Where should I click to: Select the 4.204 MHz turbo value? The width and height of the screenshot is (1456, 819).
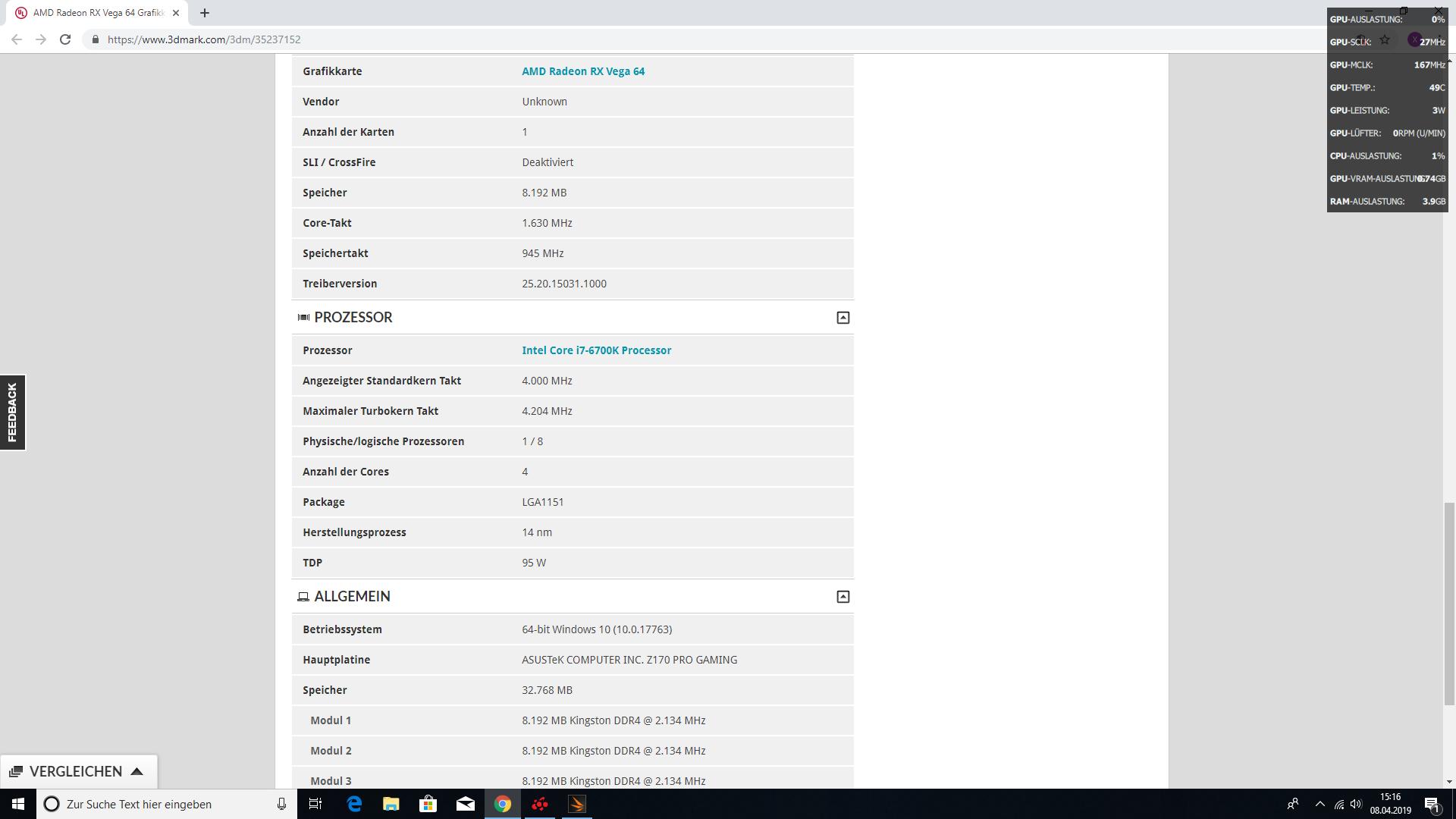pyautogui.click(x=547, y=411)
